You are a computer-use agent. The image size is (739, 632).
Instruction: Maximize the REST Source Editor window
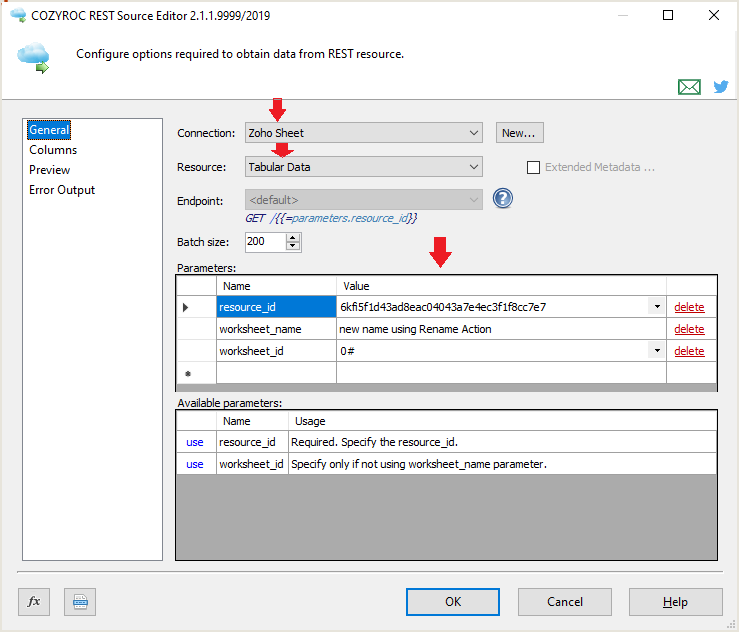pos(668,15)
